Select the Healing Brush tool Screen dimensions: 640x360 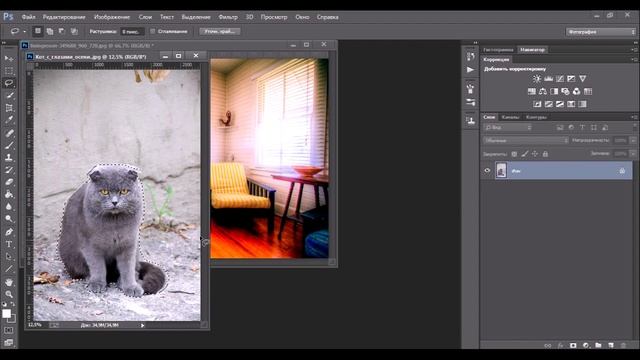coord(9,133)
